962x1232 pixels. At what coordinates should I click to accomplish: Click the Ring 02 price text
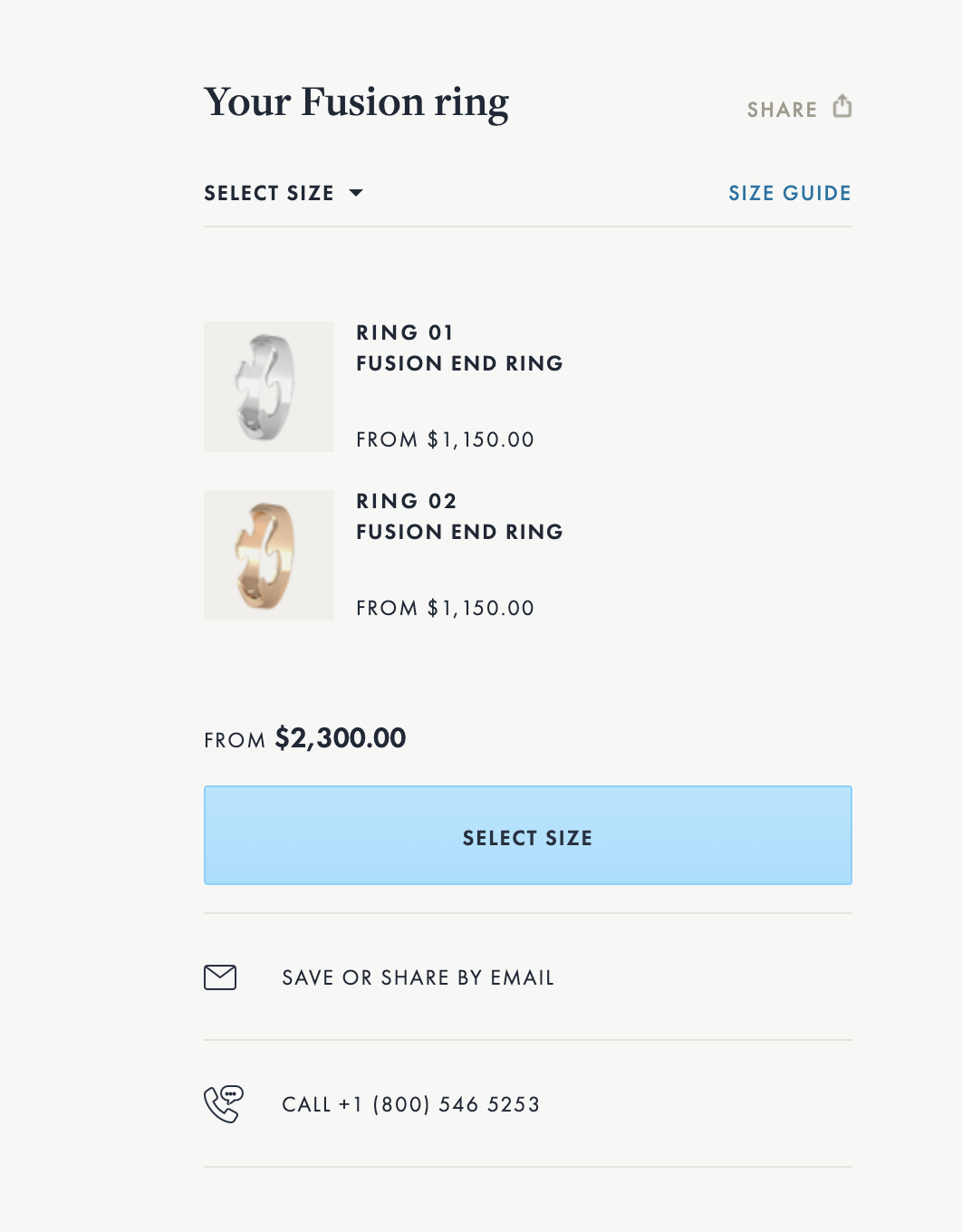tap(445, 608)
